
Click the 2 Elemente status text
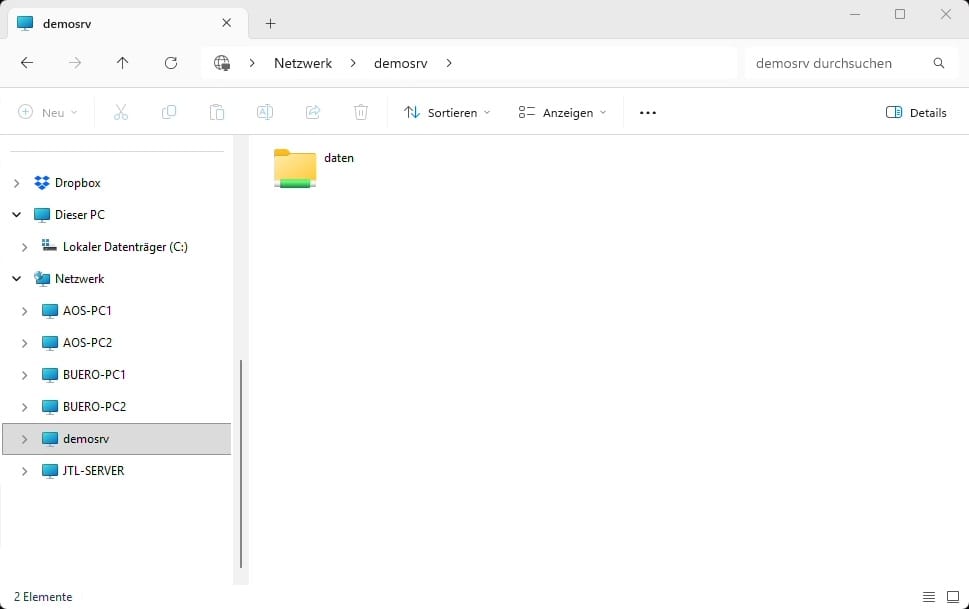click(x=43, y=597)
